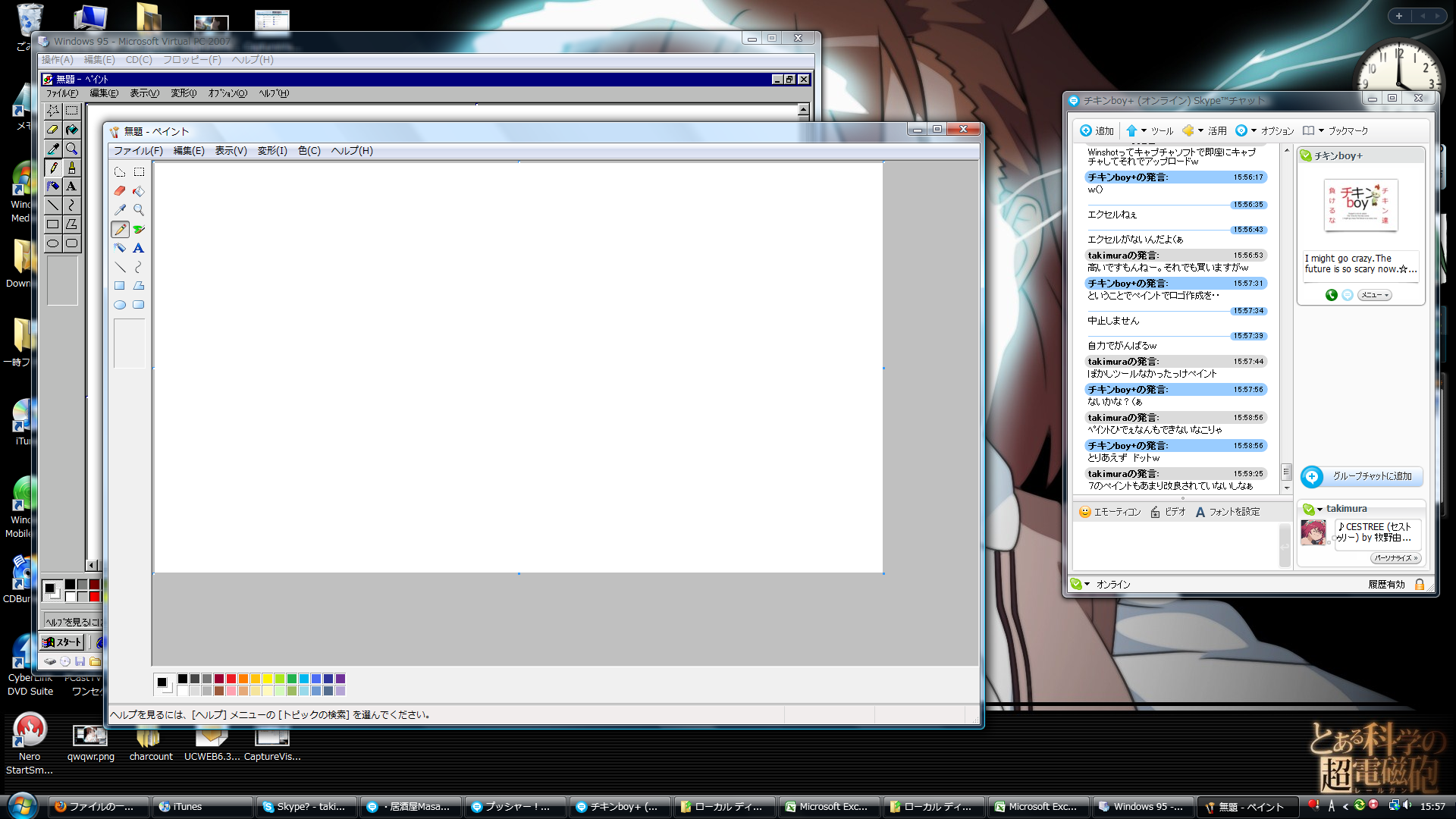Open the ファイル(F) menu in Vista Paint
This screenshot has height=819, width=1456.
tap(138, 151)
